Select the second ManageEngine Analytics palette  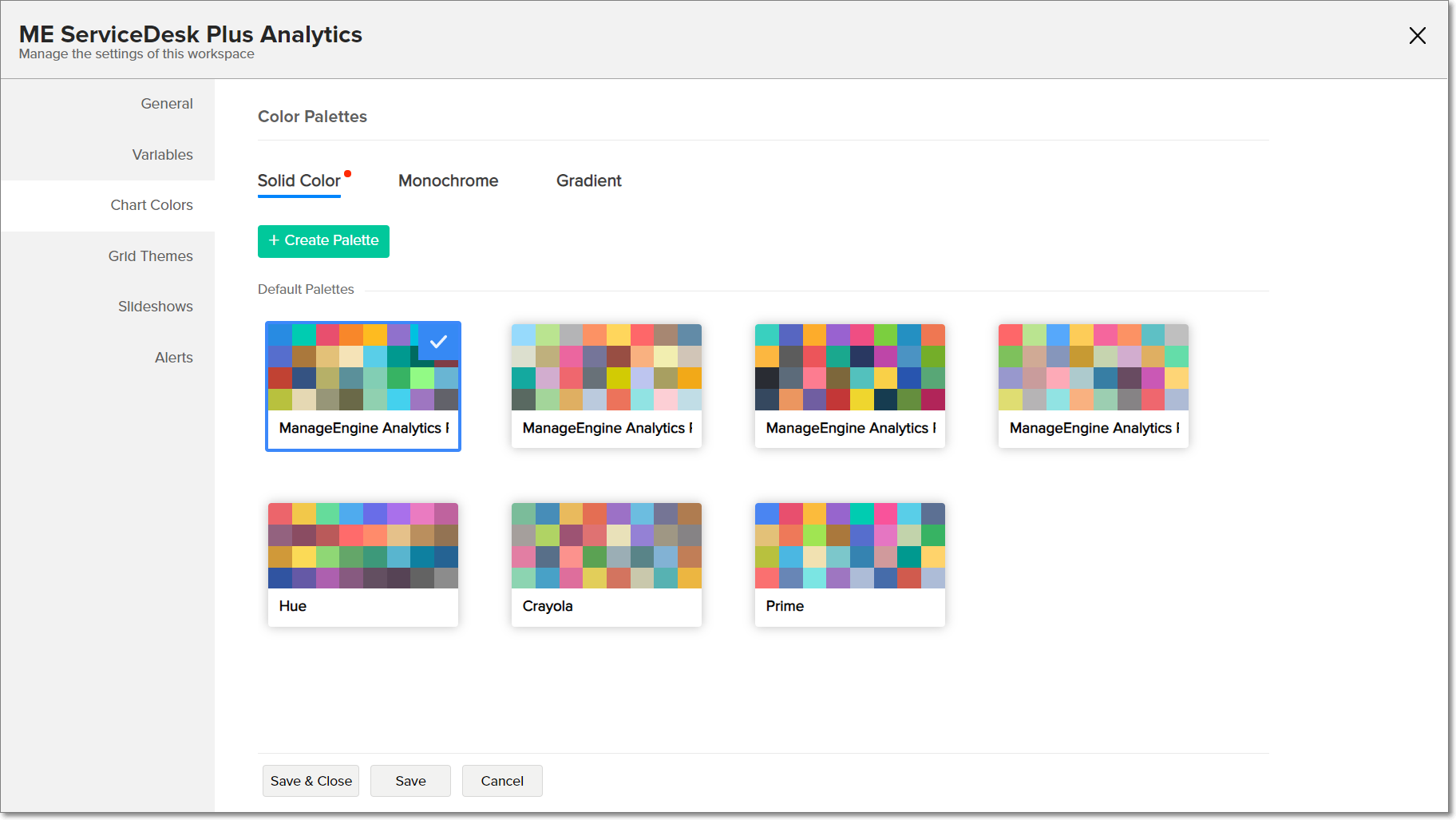[x=606, y=386]
